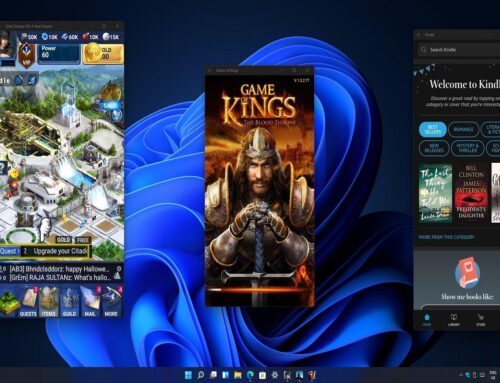The height and width of the screenshot is (383, 500).
Task: Select the New Releases category in Kindle
Action: click(434, 148)
